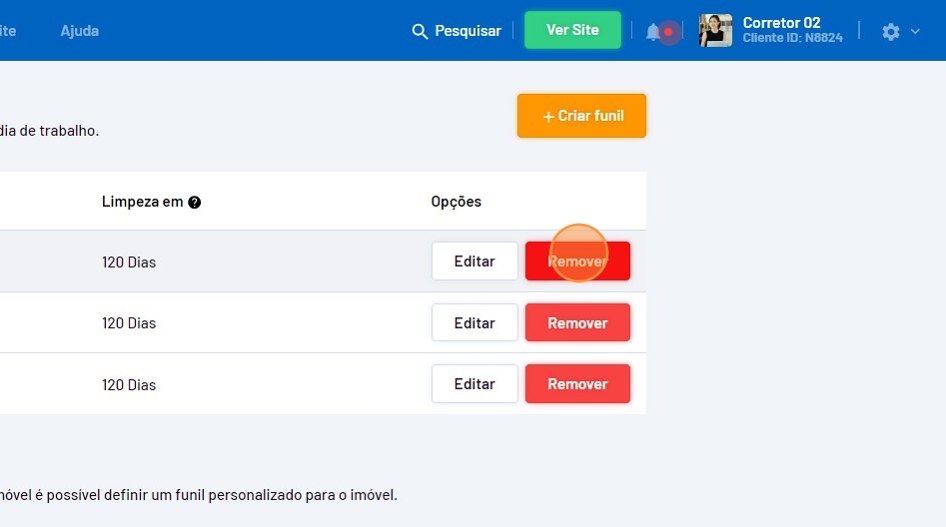
Task: Edit the first funnel row
Action: click(x=475, y=261)
